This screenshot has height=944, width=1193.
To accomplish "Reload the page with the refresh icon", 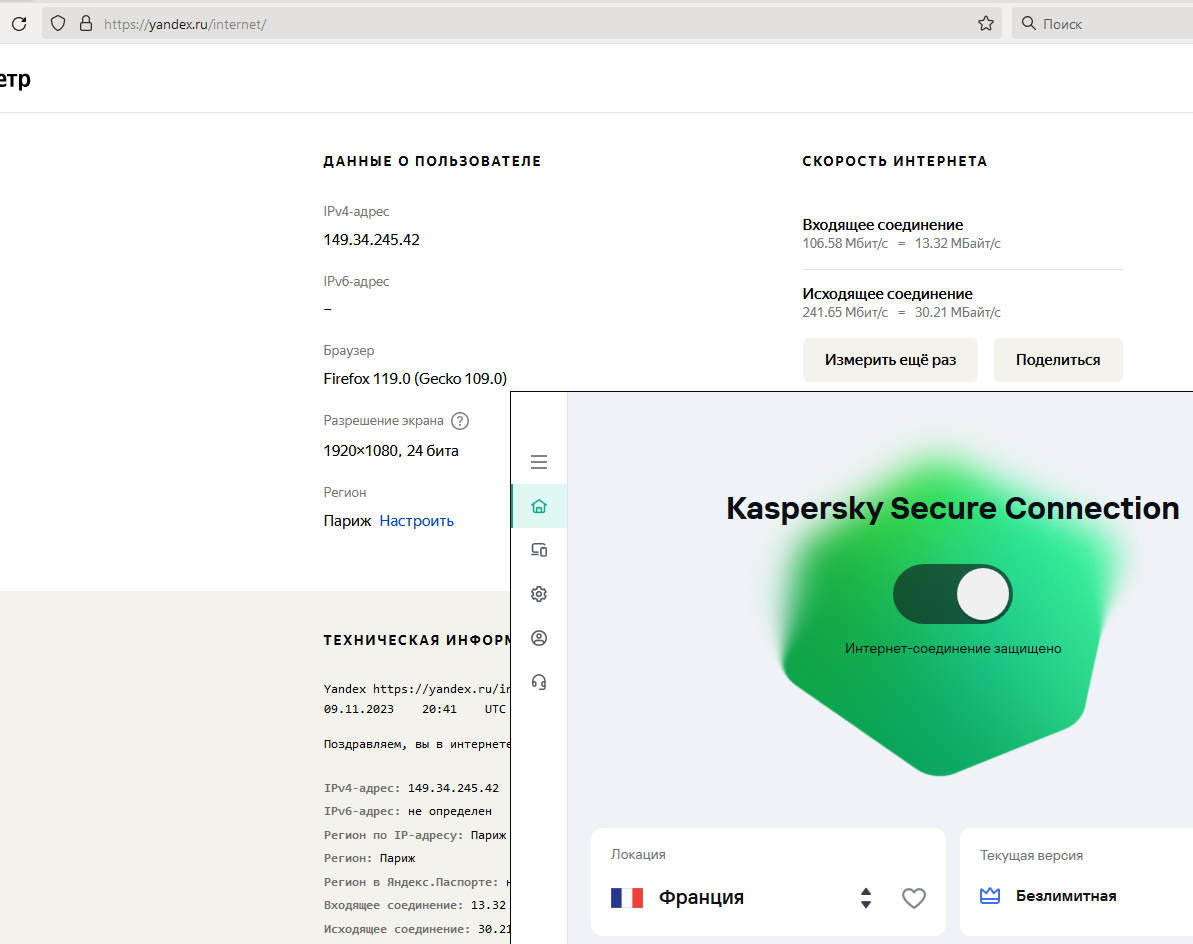I will [19, 24].
